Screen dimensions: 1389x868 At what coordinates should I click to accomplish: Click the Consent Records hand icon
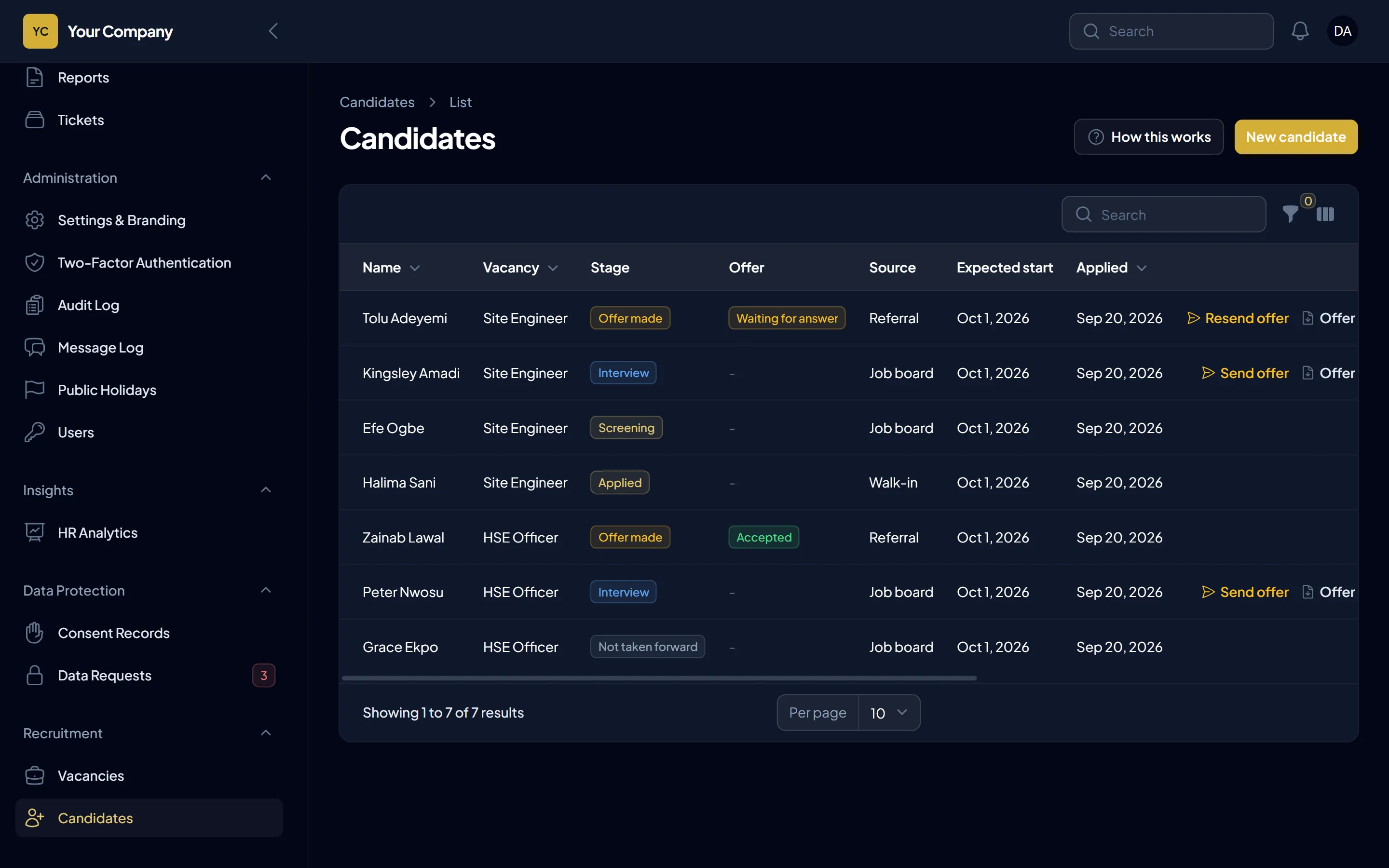34,633
